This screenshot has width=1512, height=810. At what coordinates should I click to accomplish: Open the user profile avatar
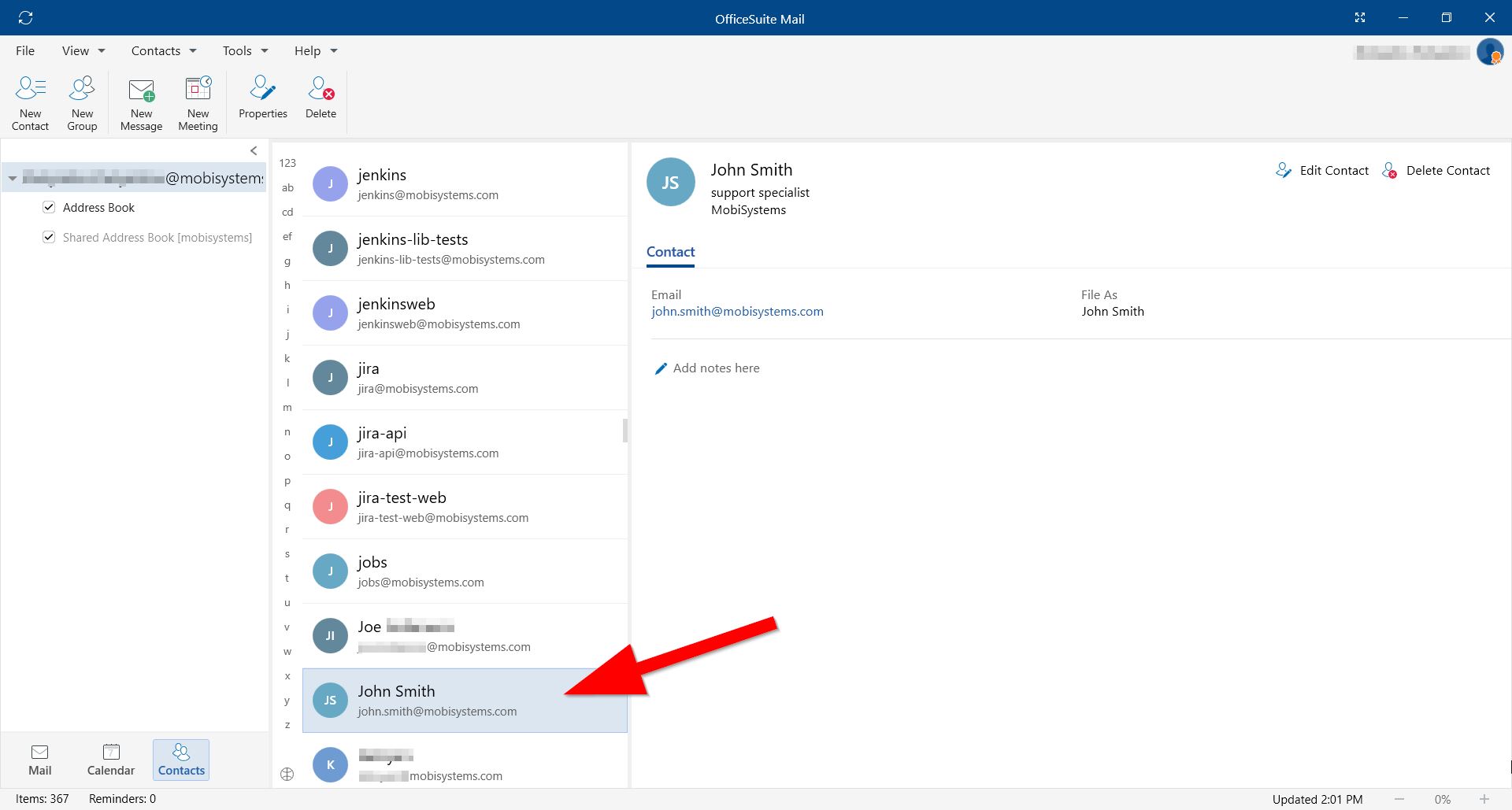(x=1490, y=52)
